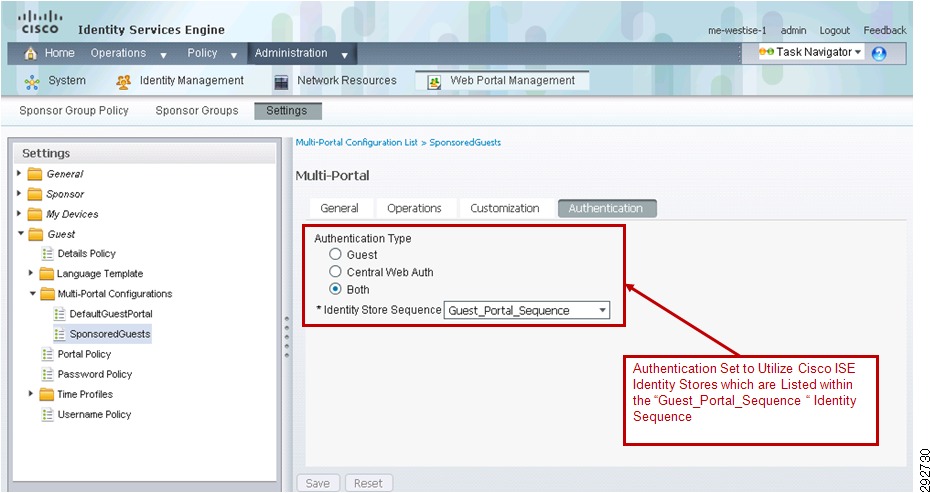Click the panel splitter handle dots
This screenshot has height=493, width=930.
(287, 336)
